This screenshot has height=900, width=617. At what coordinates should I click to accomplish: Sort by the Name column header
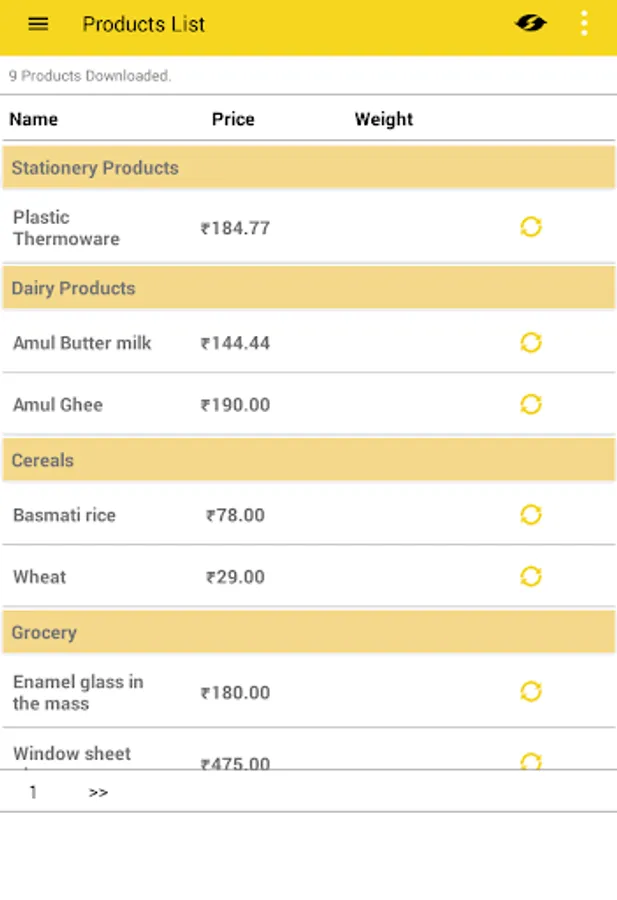[x=34, y=119]
